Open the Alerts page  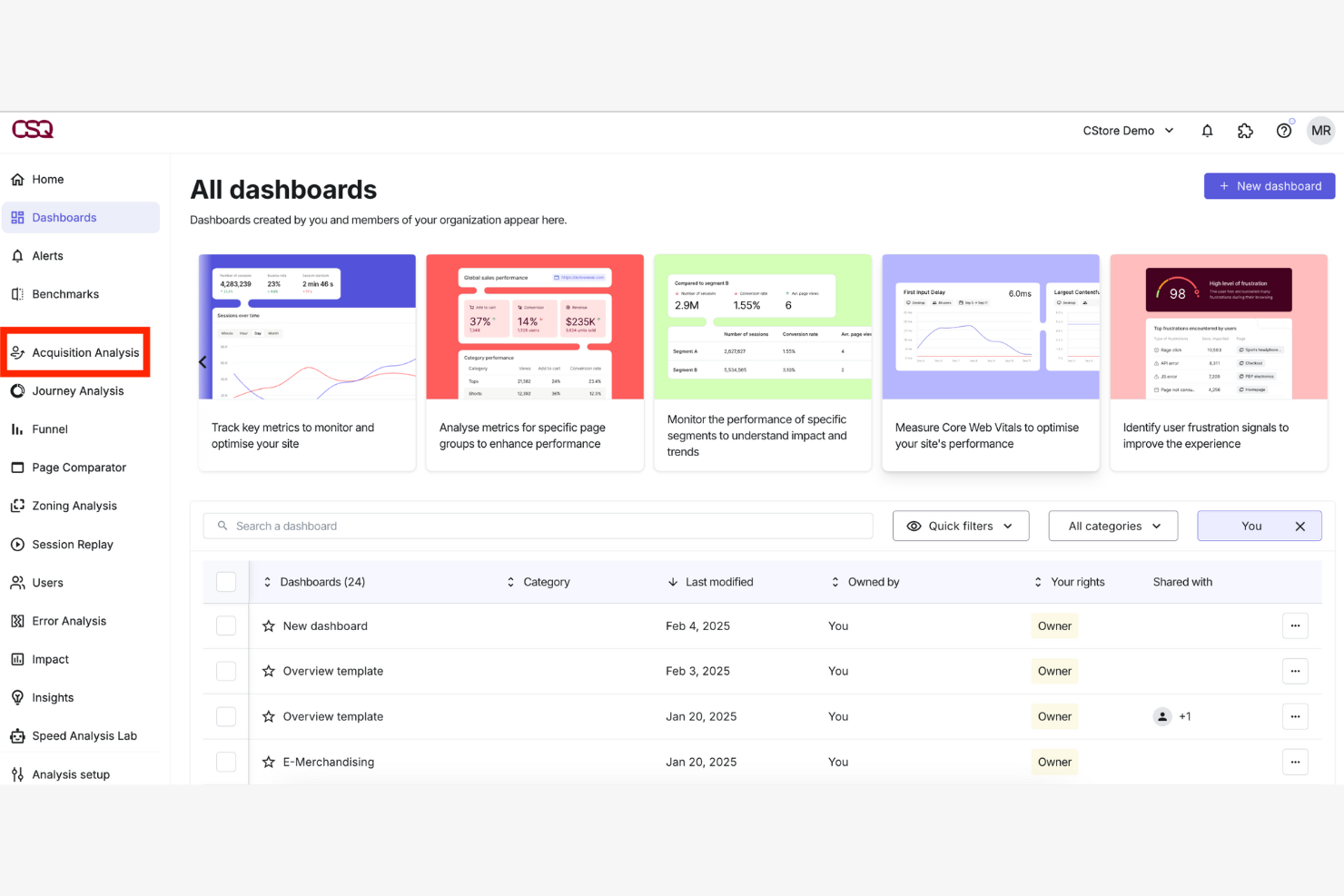[x=46, y=255]
